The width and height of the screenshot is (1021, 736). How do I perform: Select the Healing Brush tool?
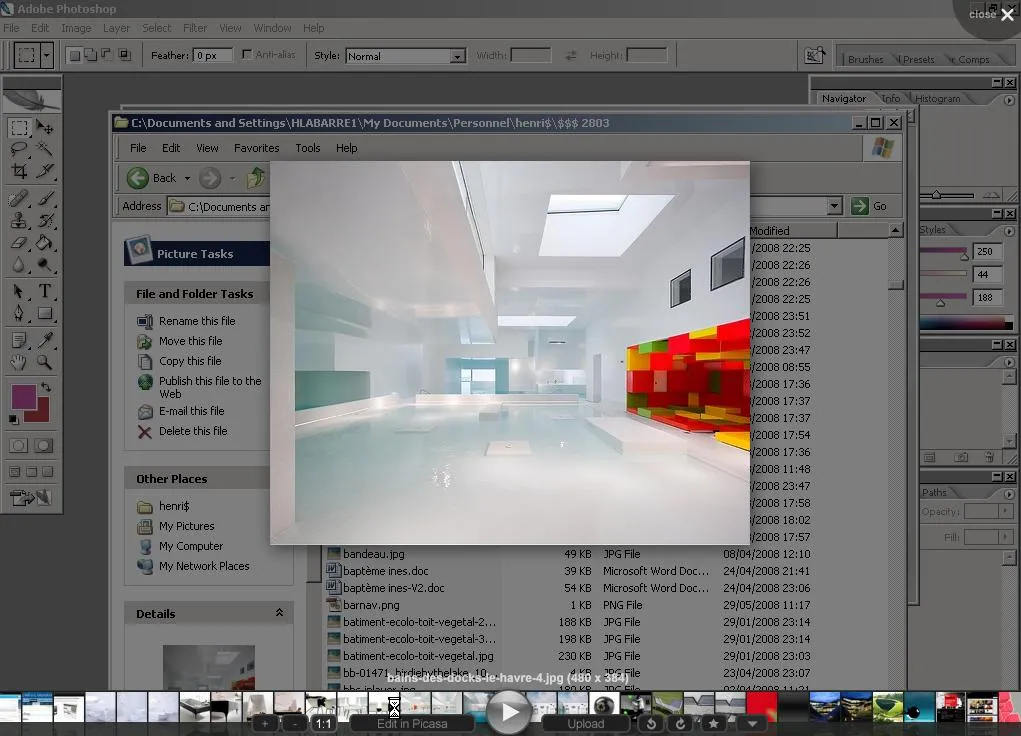[19, 198]
